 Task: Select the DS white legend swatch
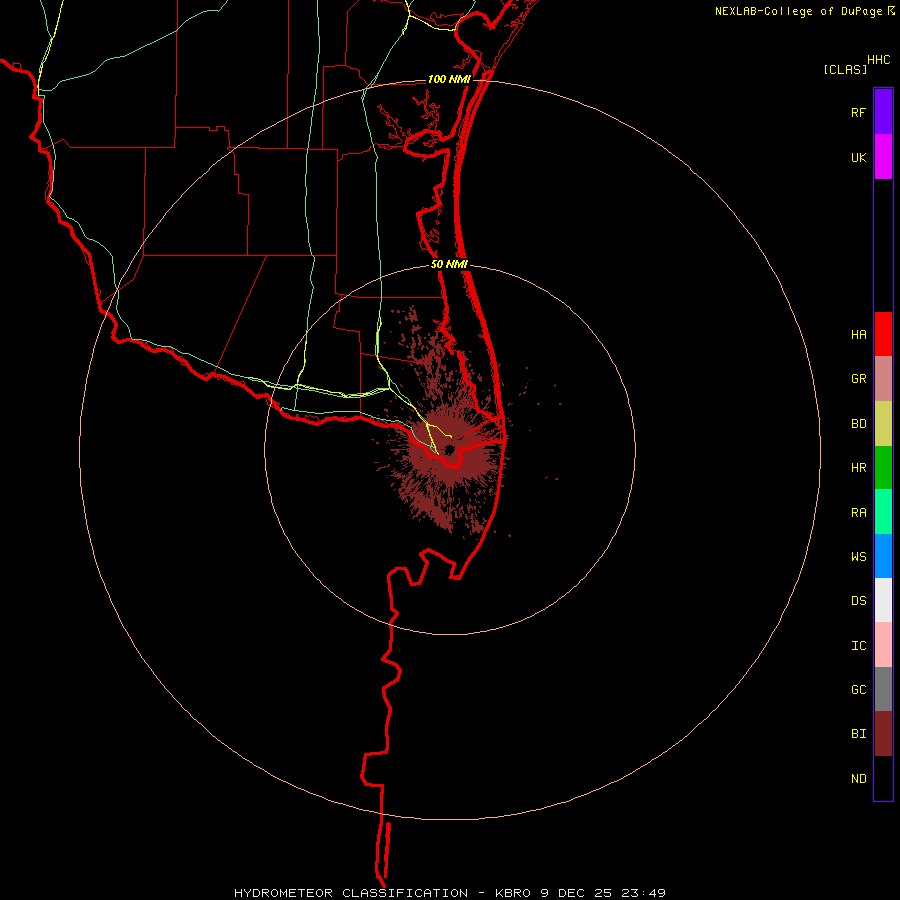coord(883,600)
